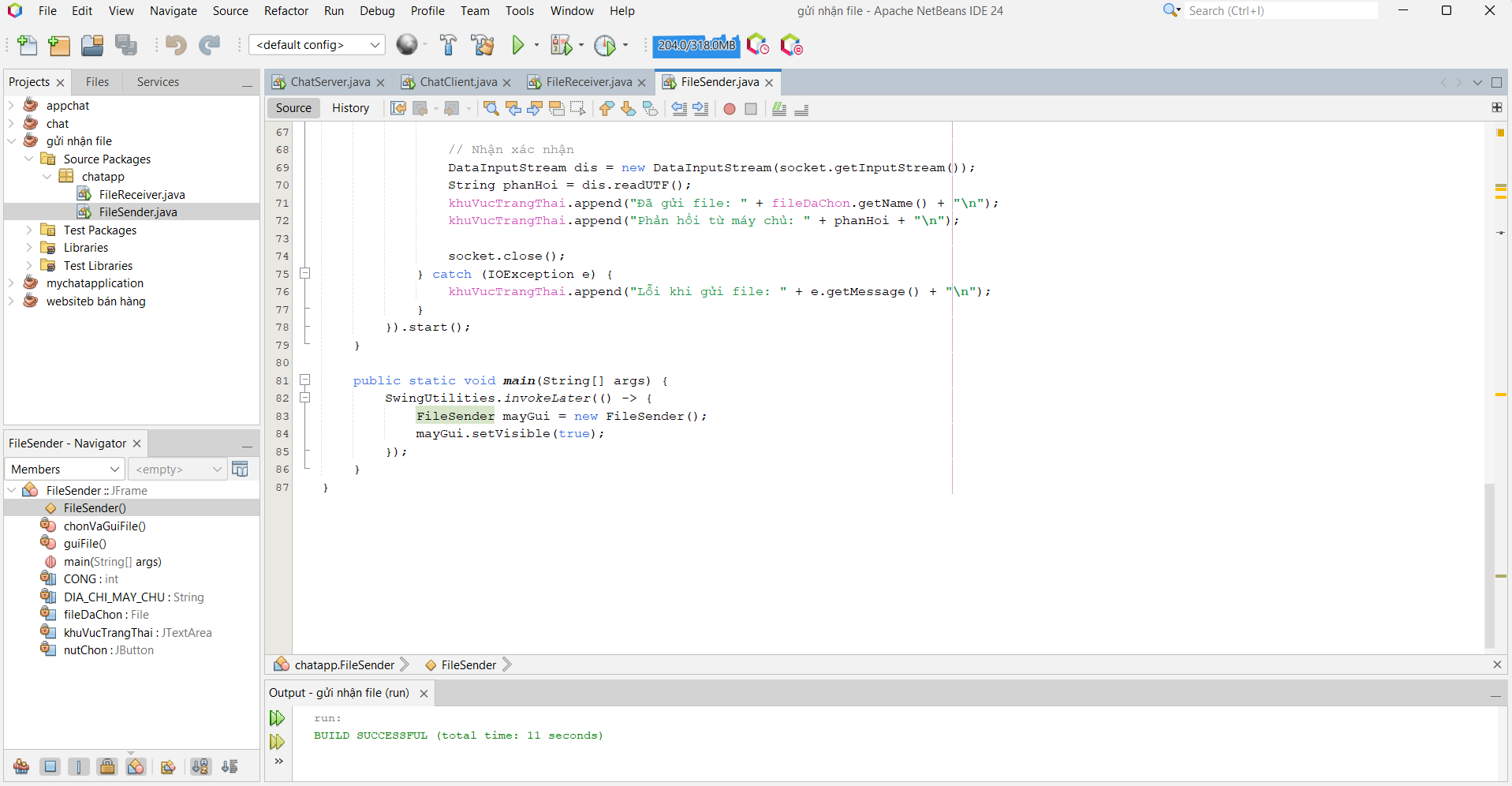1512x786 pixels.
Task: Click the New Project toolbar icon
Action: coord(59,46)
